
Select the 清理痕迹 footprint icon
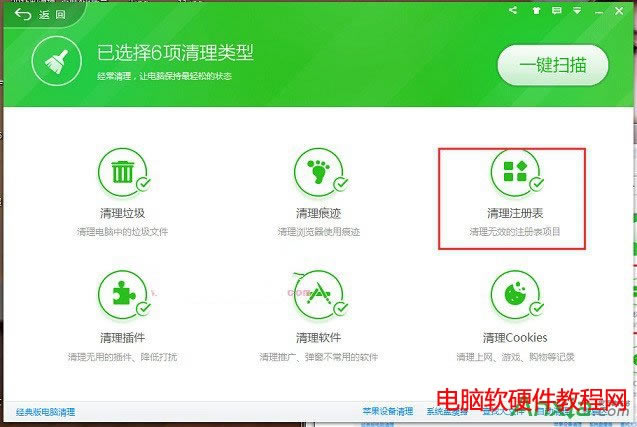(318, 172)
